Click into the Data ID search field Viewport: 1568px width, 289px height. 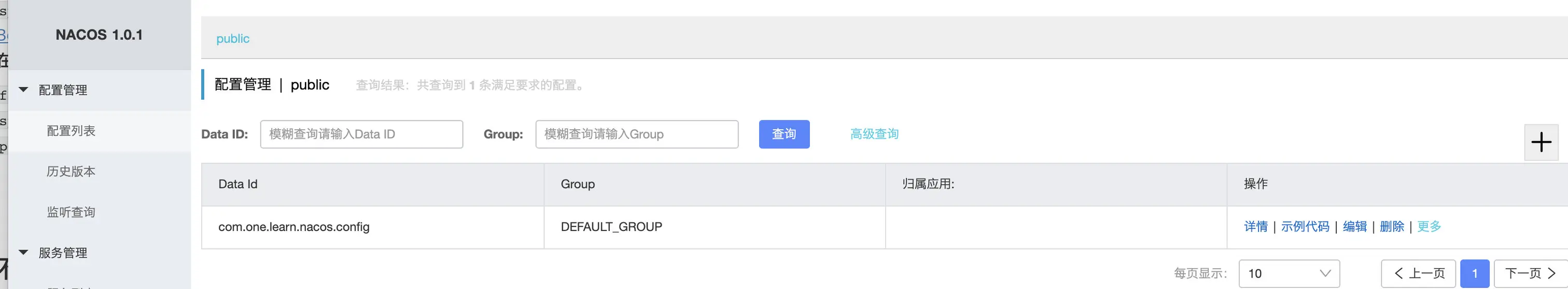pyautogui.click(x=361, y=134)
